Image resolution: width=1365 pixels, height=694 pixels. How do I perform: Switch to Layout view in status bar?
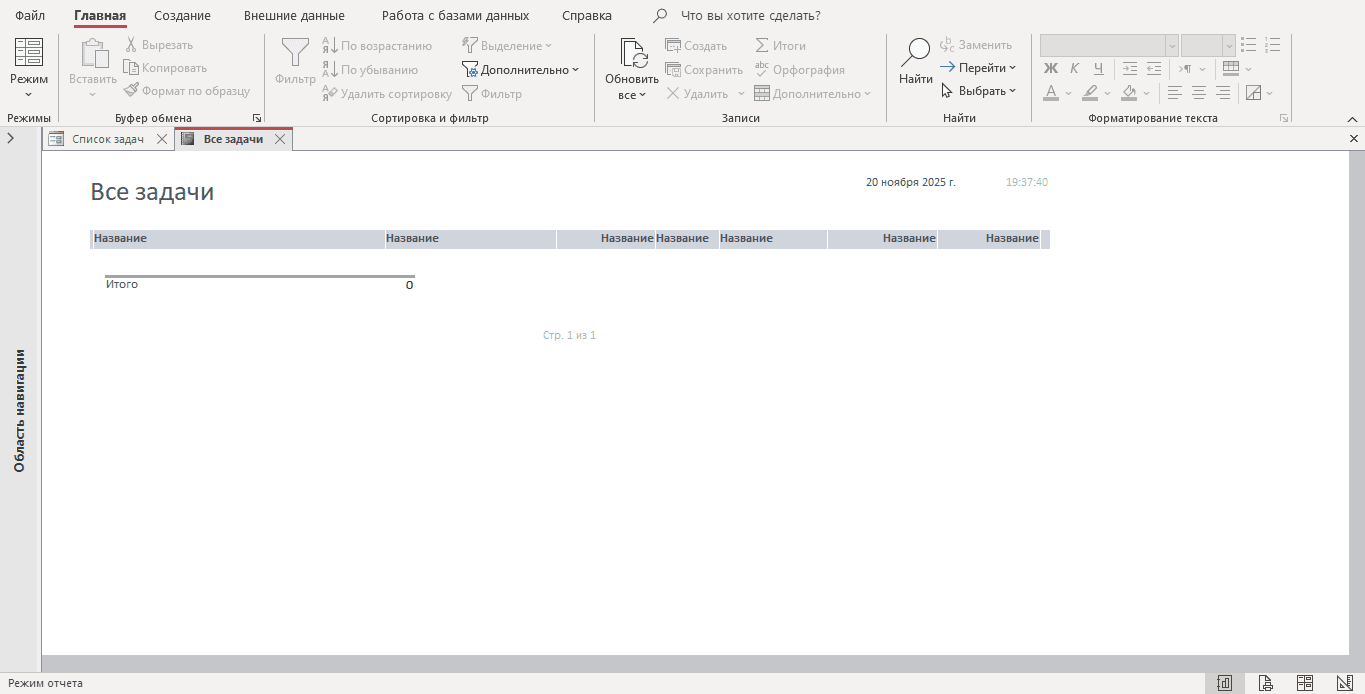[x=1305, y=683]
